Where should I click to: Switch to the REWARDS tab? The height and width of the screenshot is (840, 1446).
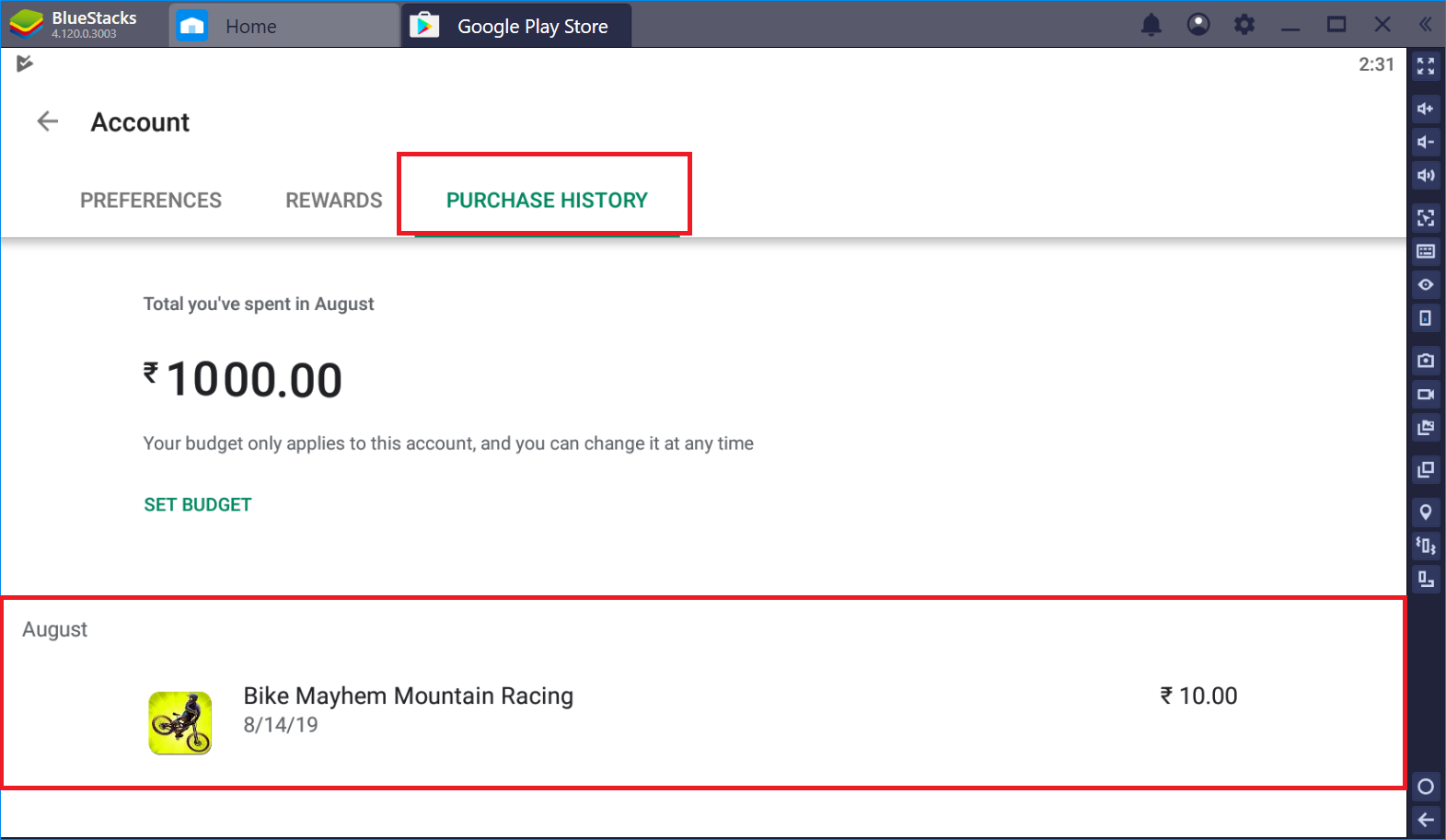coord(334,201)
